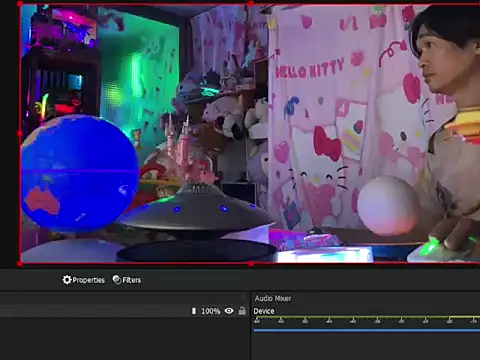The image size is (480, 360).
Task: Click the Audio Mixer panel title
Action: (273, 298)
